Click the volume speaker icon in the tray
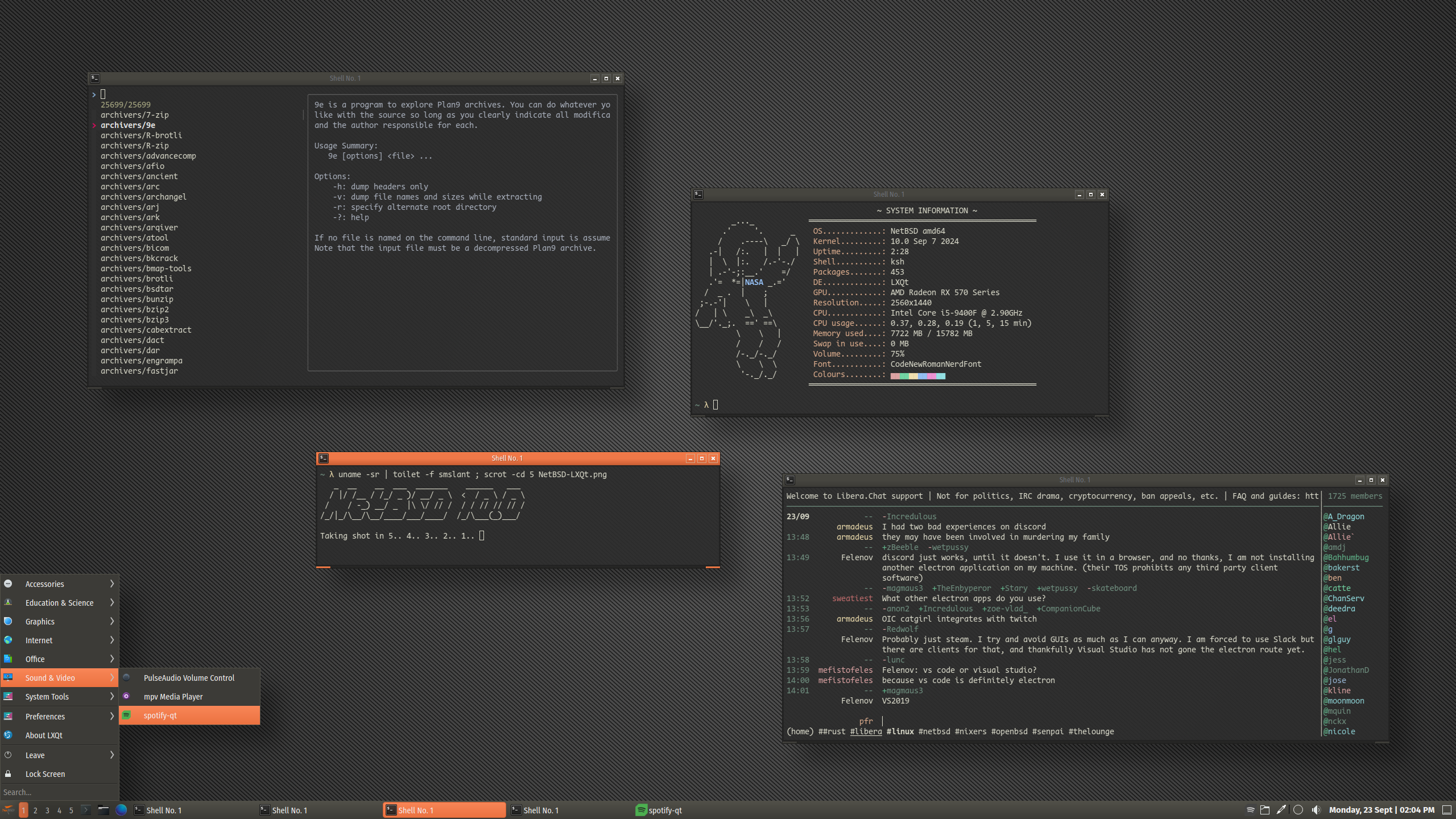This screenshot has height=819, width=1456. (x=1316, y=810)
